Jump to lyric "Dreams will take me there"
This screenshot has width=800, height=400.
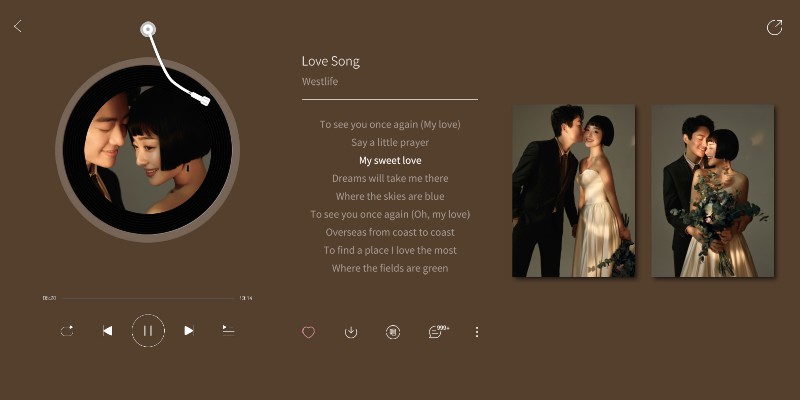[x=390, y=179]
